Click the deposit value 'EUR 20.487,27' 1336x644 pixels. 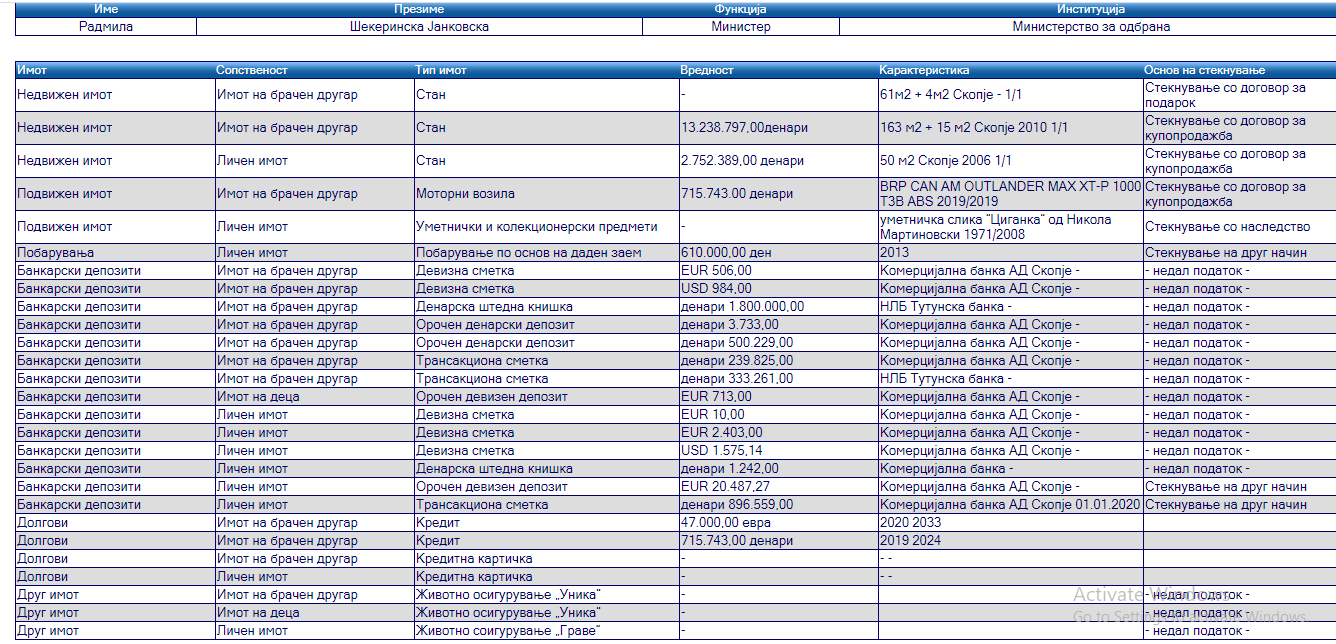(725, 487)
